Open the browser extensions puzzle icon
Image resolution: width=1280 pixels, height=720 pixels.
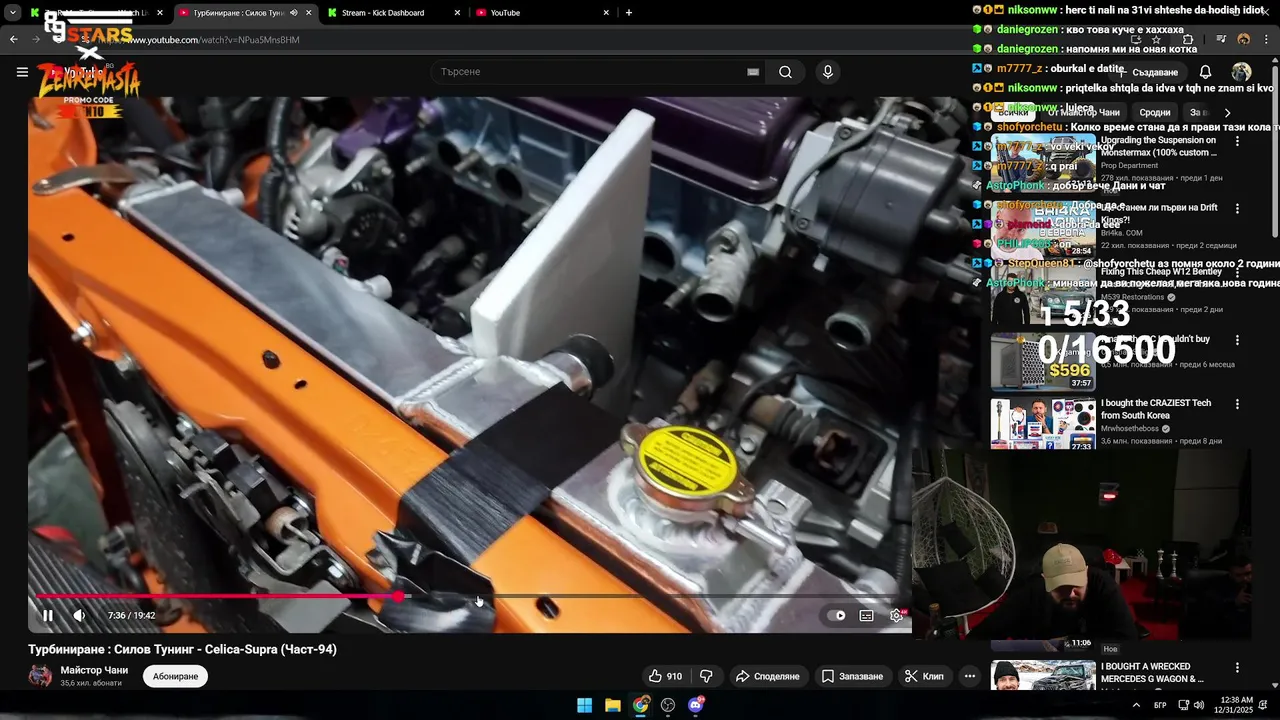pyautogui.click(x=1188, y=40)
